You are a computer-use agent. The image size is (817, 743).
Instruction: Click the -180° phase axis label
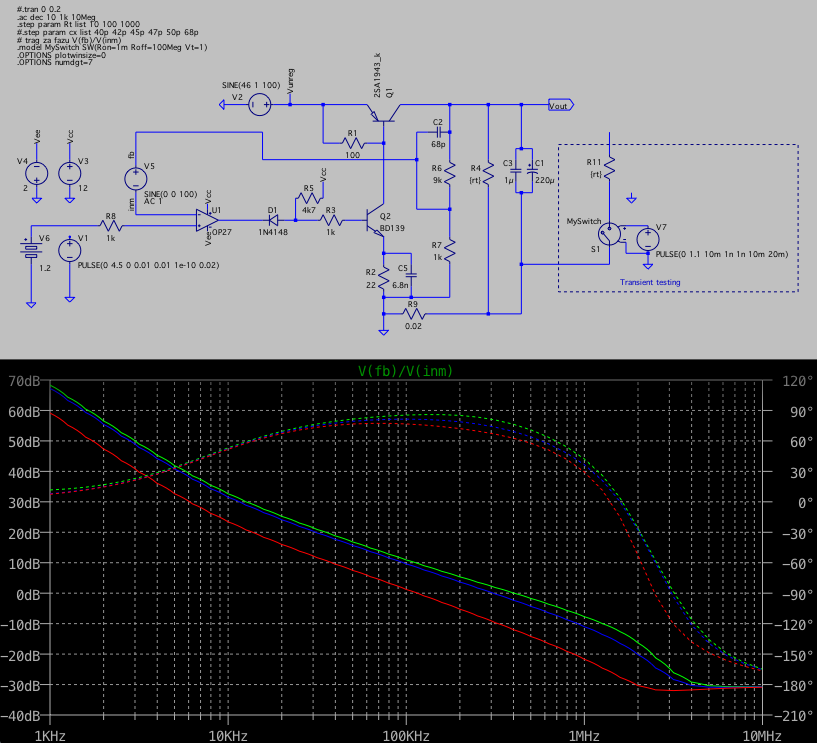(794, 686)
